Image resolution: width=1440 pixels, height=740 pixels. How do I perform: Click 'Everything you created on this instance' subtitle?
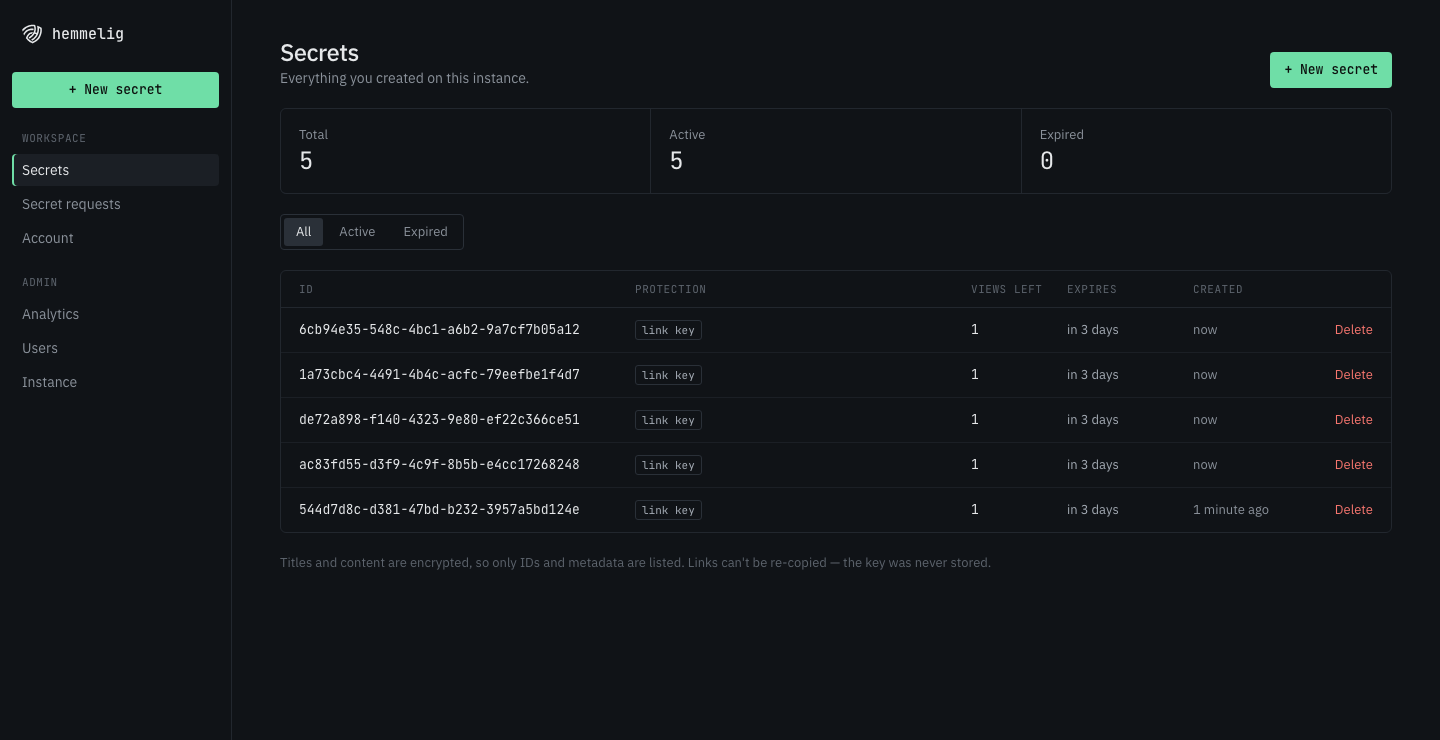pyautogui.click(x=404, y=78)
